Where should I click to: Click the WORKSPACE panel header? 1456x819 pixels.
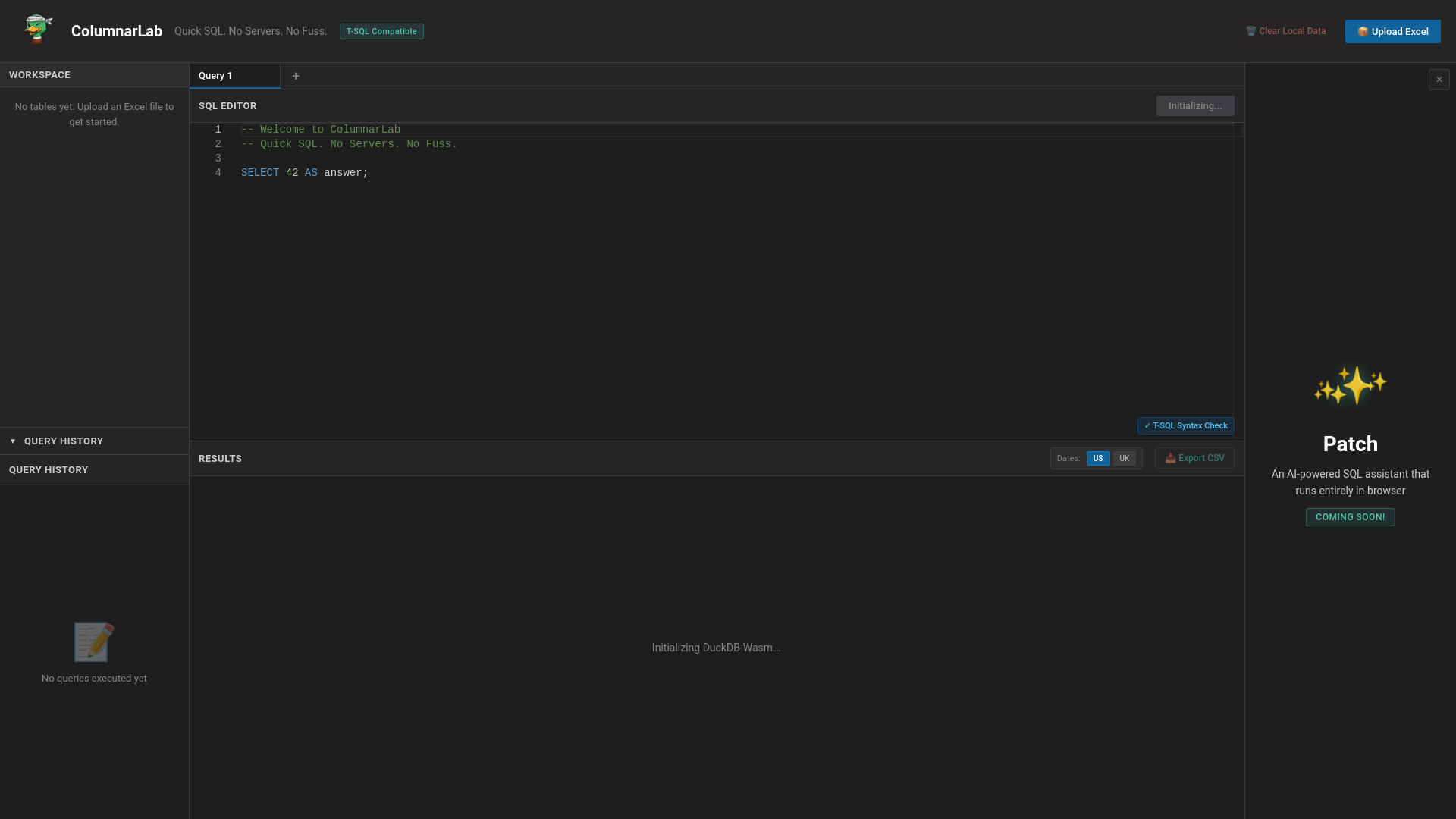pos(94,75)
